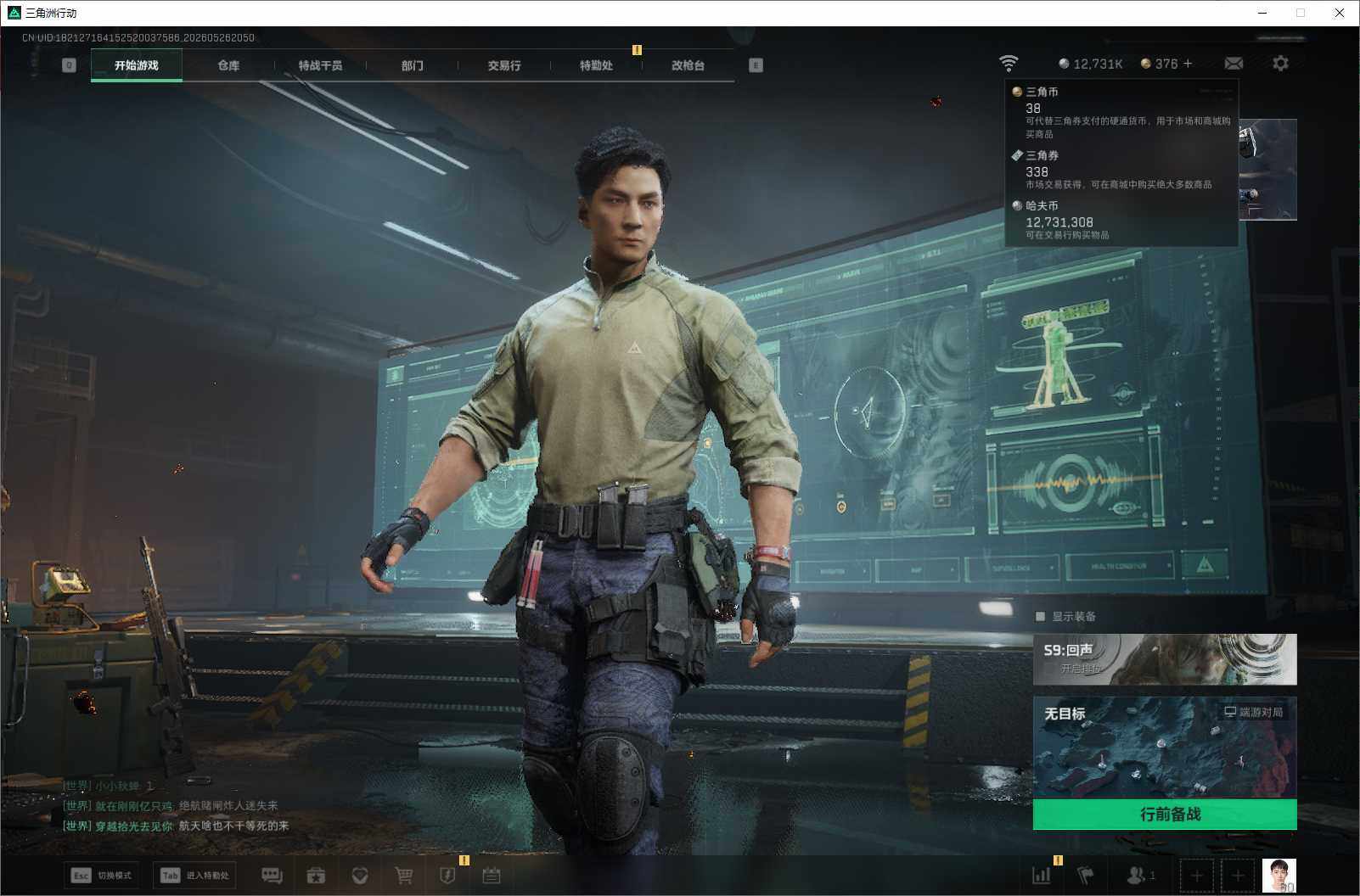This screenshot has height=896, width=1360.
Task: Open the calendar events icon
Action: pos(492,875)
